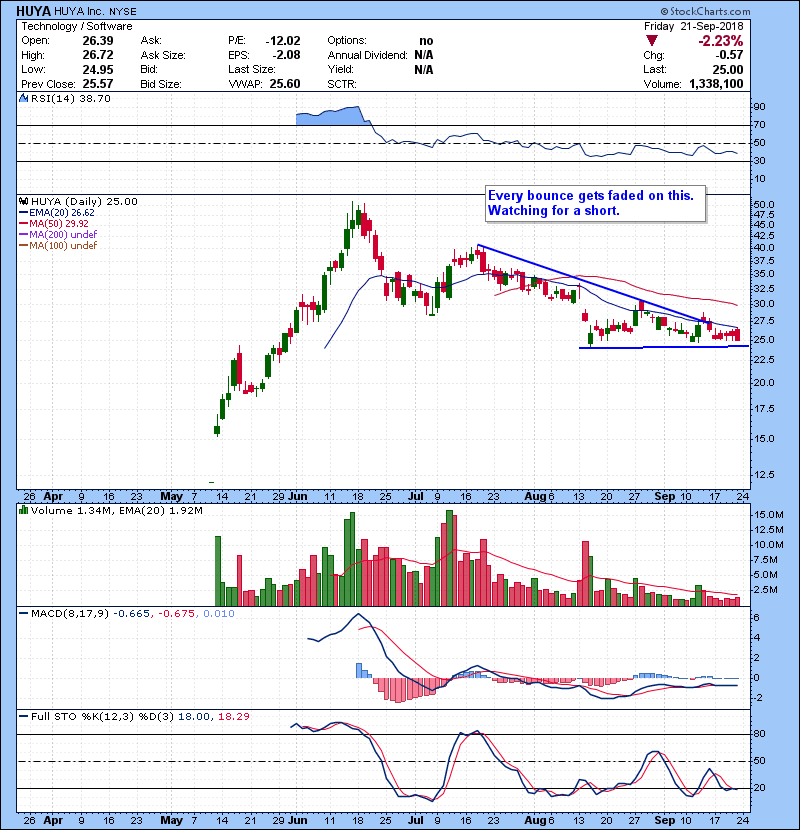Click the stochastic %D value 18.29
The image size is (800, 830).
point(233,717)
